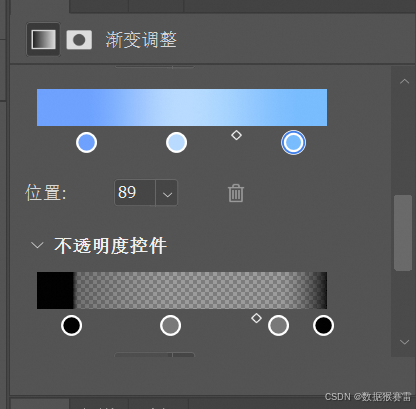Collapse the 不透明度控件 section
416x409 pixels.
37,245
